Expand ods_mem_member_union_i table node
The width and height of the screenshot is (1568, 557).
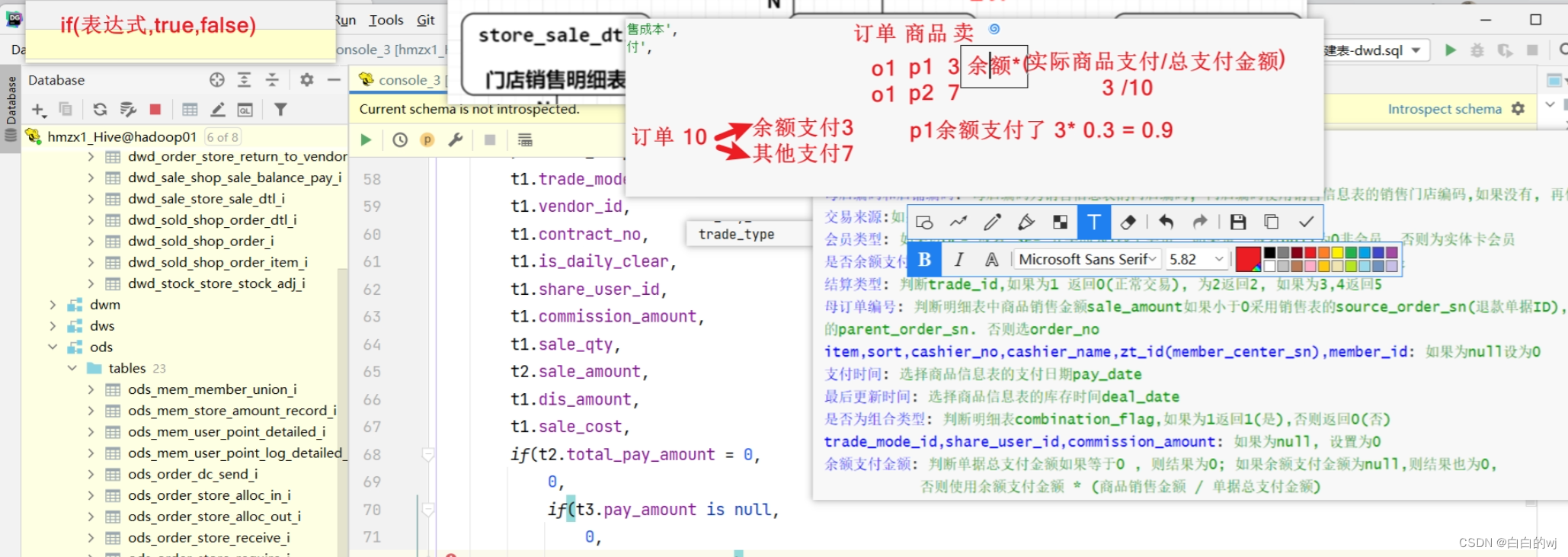tap(91, 389)
